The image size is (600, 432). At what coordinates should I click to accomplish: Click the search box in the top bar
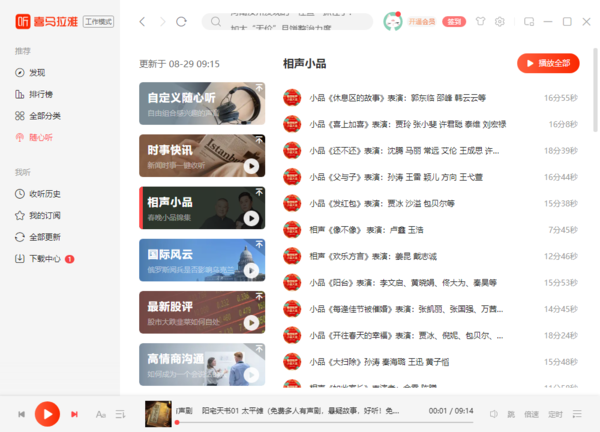[x=287, y=22]
